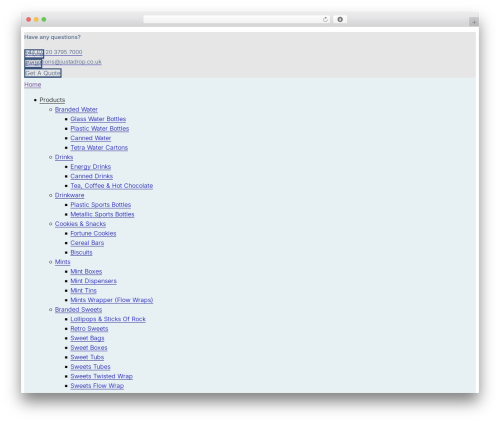Screen dimensions: 500x423
Task: Open Mints Wrapper (Flow Wraps)
Action: click(112, 300)
